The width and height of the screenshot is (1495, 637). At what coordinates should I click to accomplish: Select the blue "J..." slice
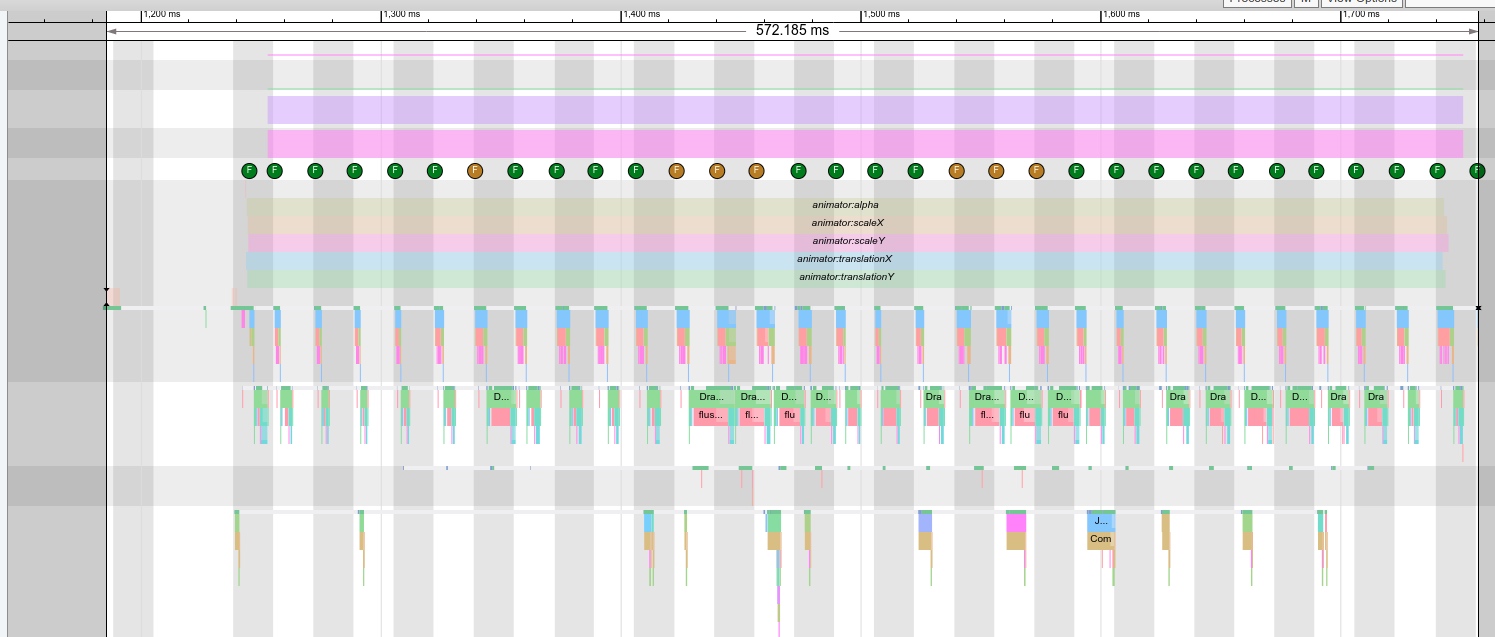1100,522
